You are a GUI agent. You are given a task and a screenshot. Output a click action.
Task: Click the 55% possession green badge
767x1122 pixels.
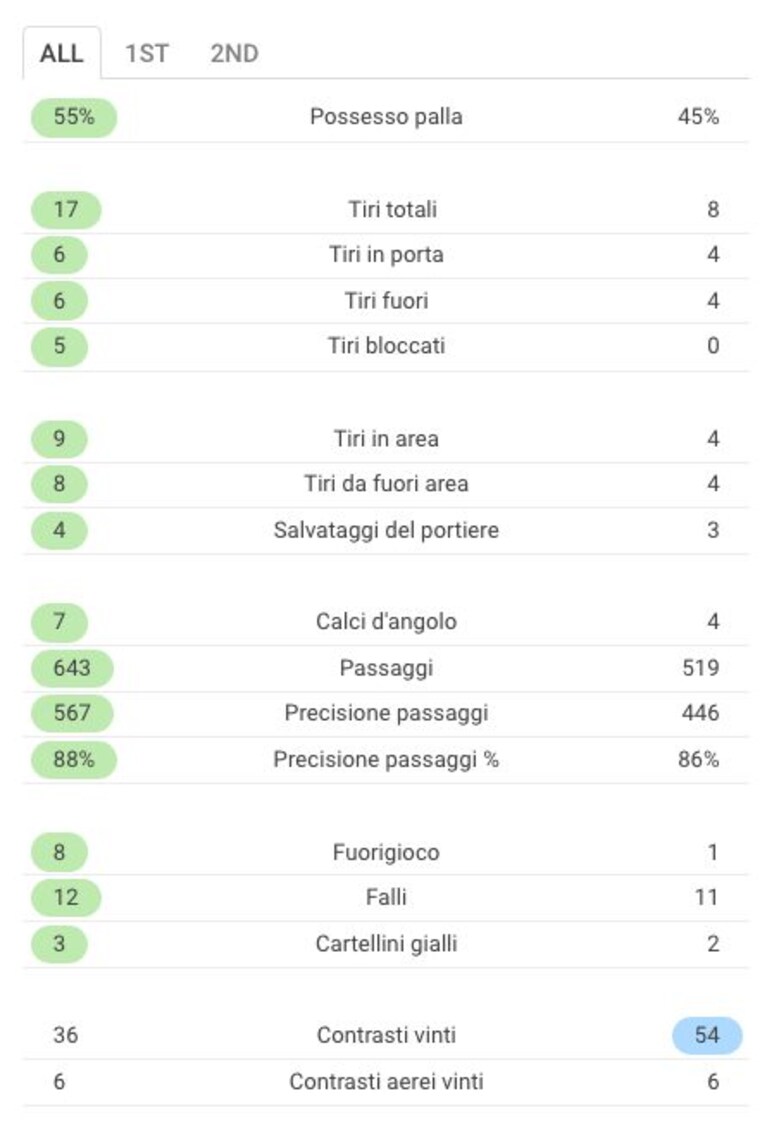point(74,117)
